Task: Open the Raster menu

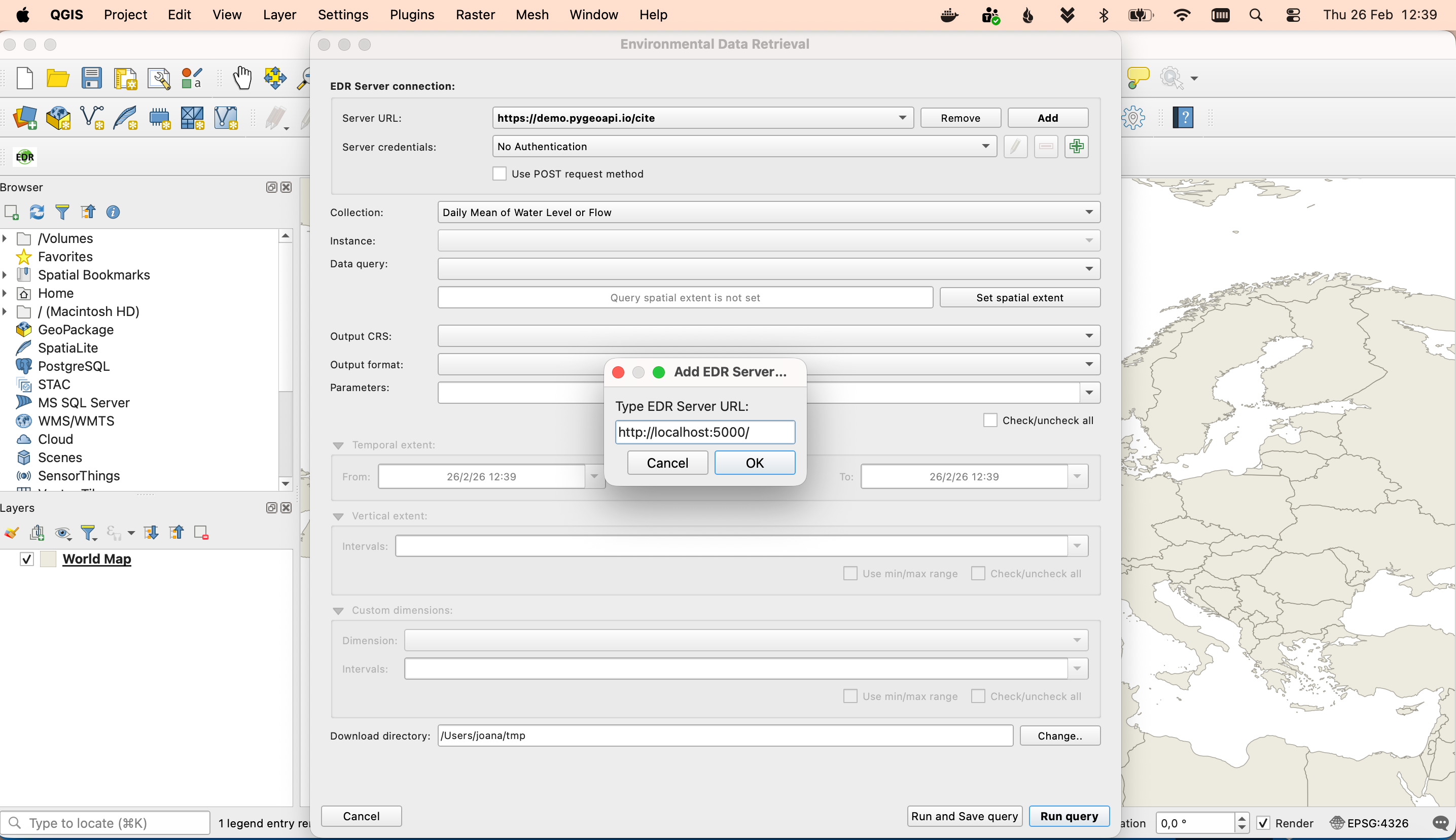Action: click(475, 15)
